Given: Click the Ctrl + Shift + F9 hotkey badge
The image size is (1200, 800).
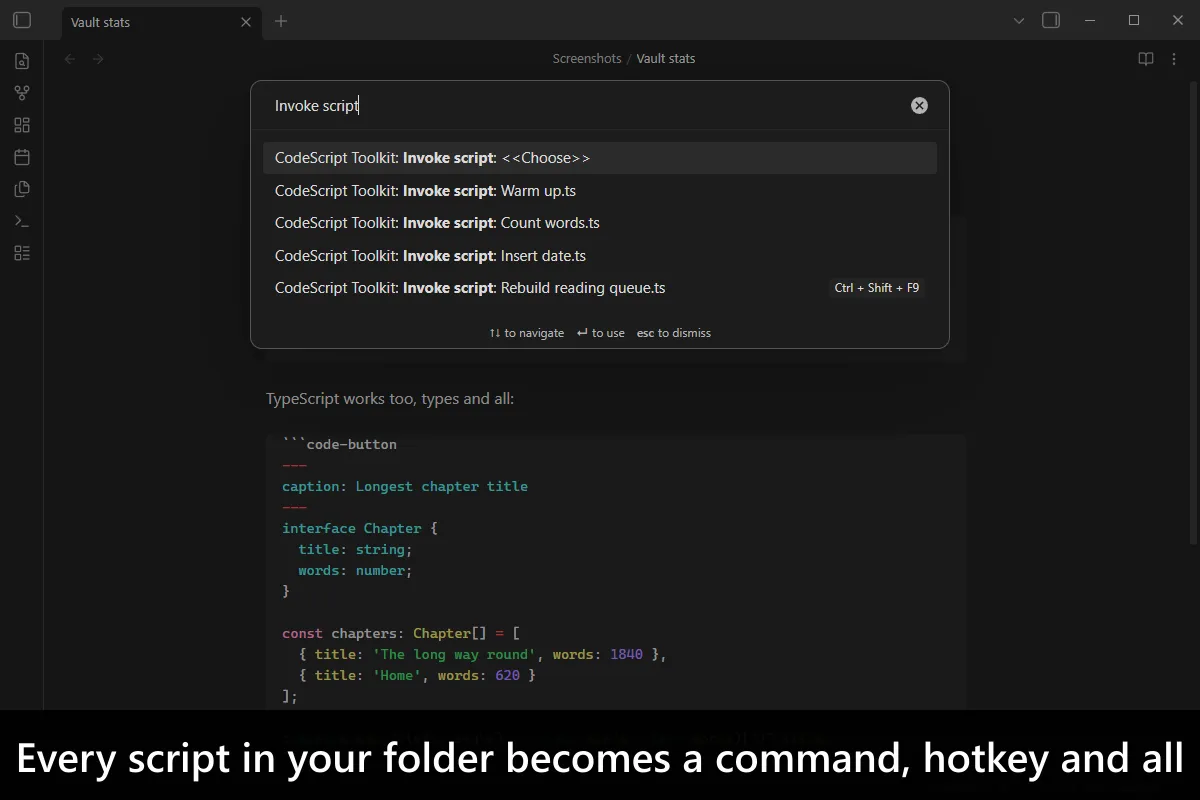Looking at the screenshot, I should [x=877, y=288].
